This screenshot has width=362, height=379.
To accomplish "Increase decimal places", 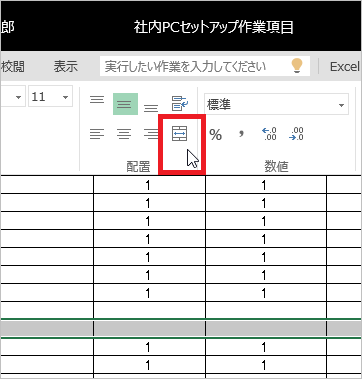I will point(269,134).
